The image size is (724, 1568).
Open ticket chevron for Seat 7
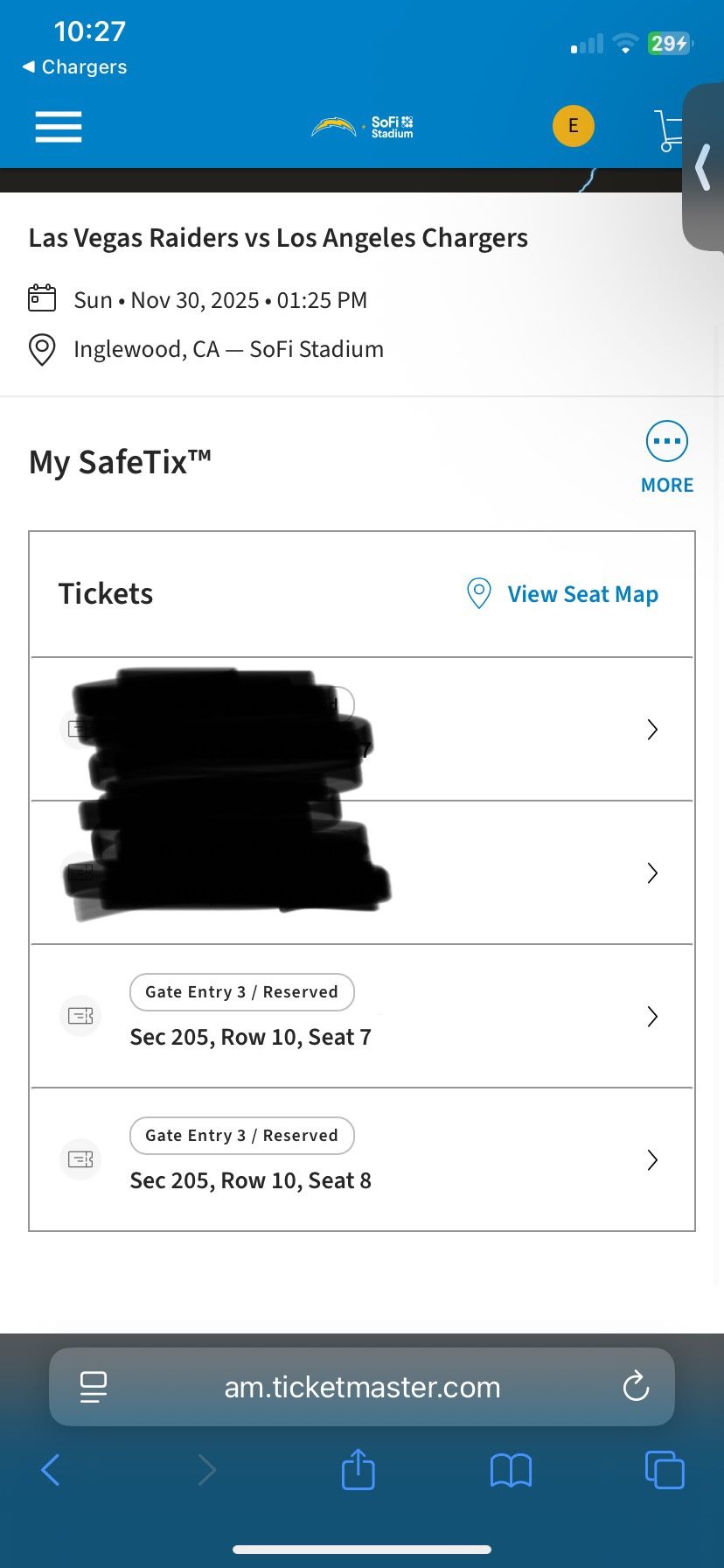click(652, 1017)
